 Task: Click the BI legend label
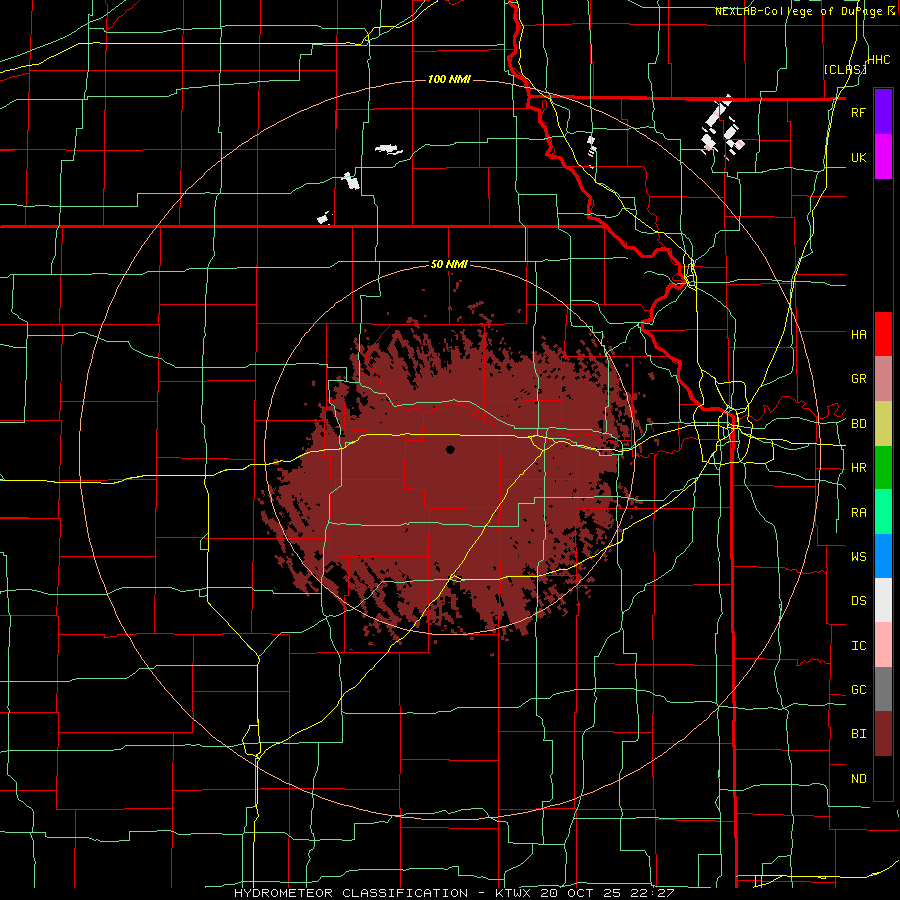point(859,734)
